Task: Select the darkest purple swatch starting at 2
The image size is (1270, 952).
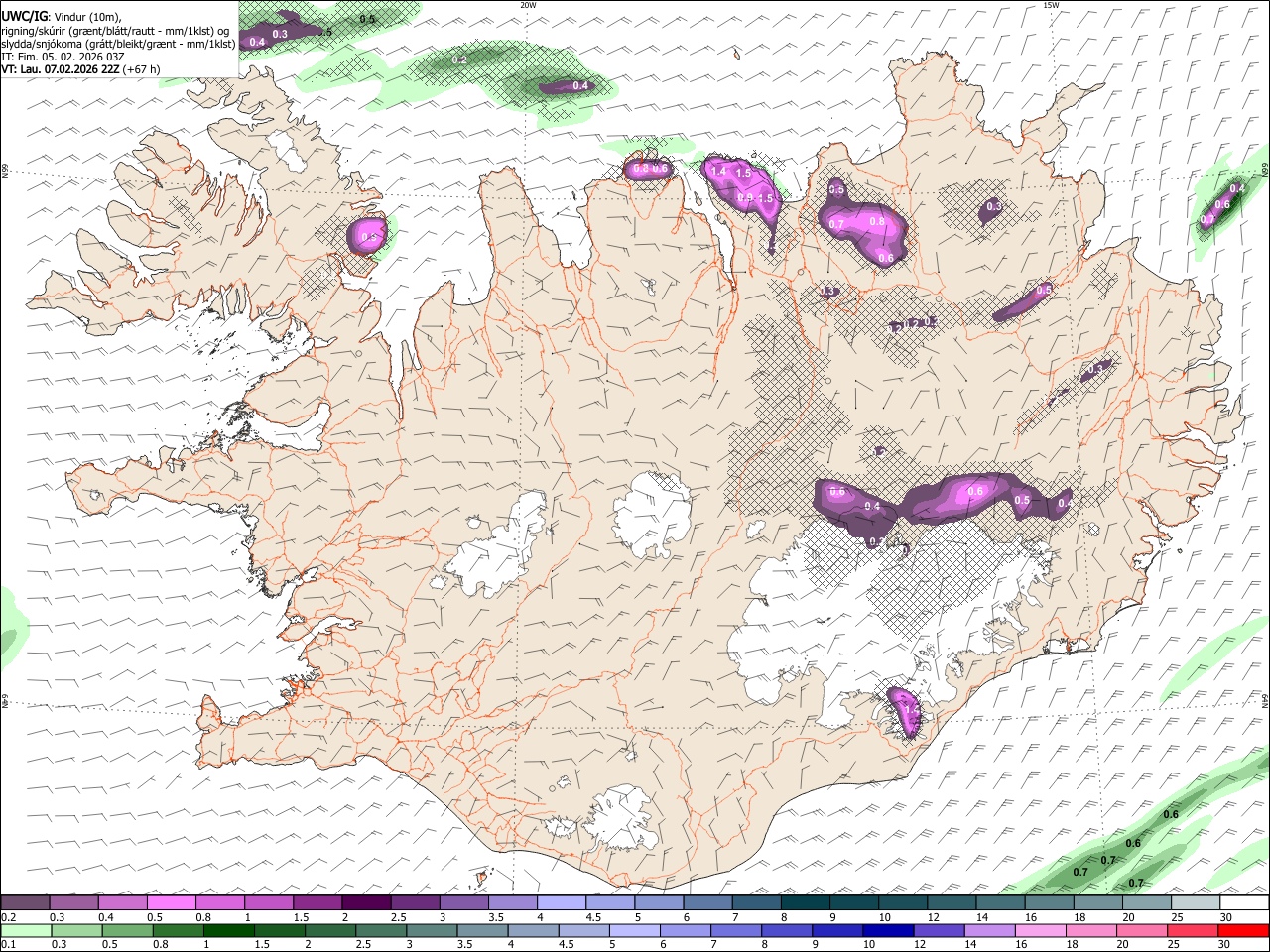Action: pos(366,903)
